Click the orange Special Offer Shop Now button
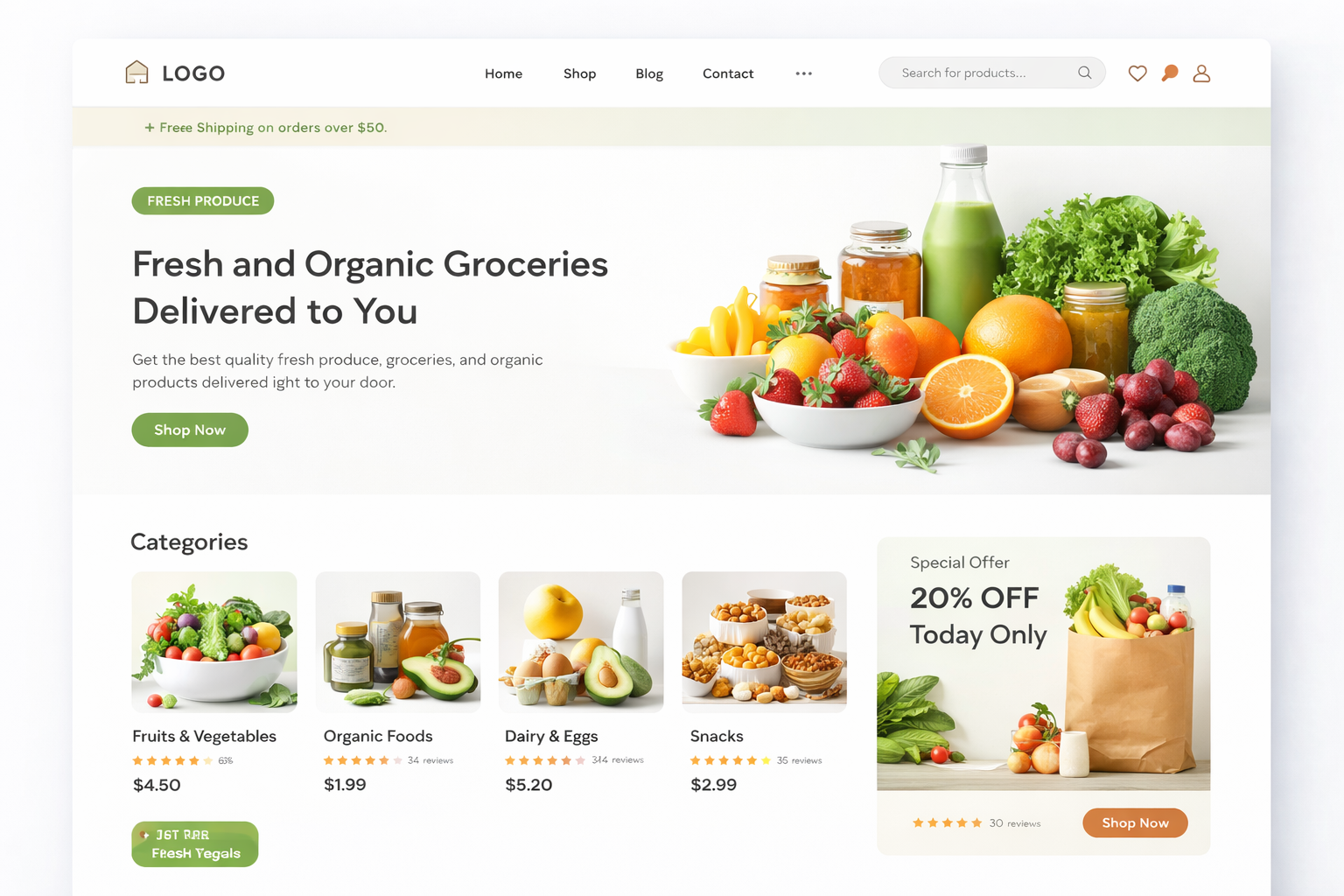Screen dimensions: 1344x896 [1135, 822]
